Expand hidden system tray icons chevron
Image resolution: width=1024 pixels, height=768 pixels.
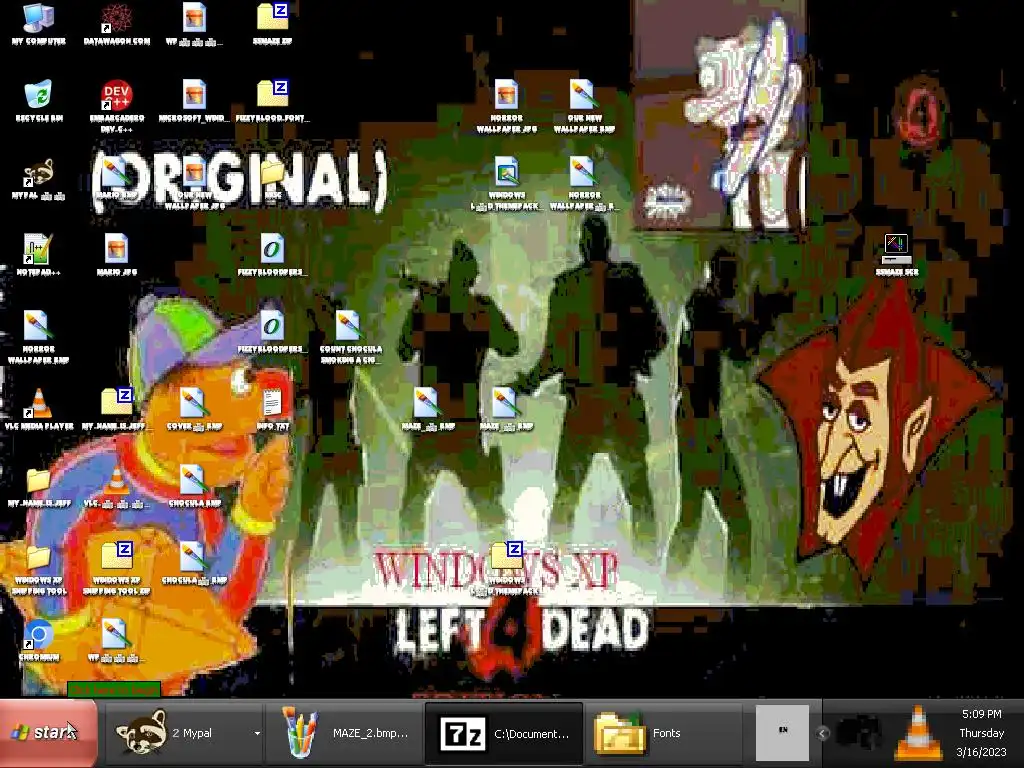823,733
